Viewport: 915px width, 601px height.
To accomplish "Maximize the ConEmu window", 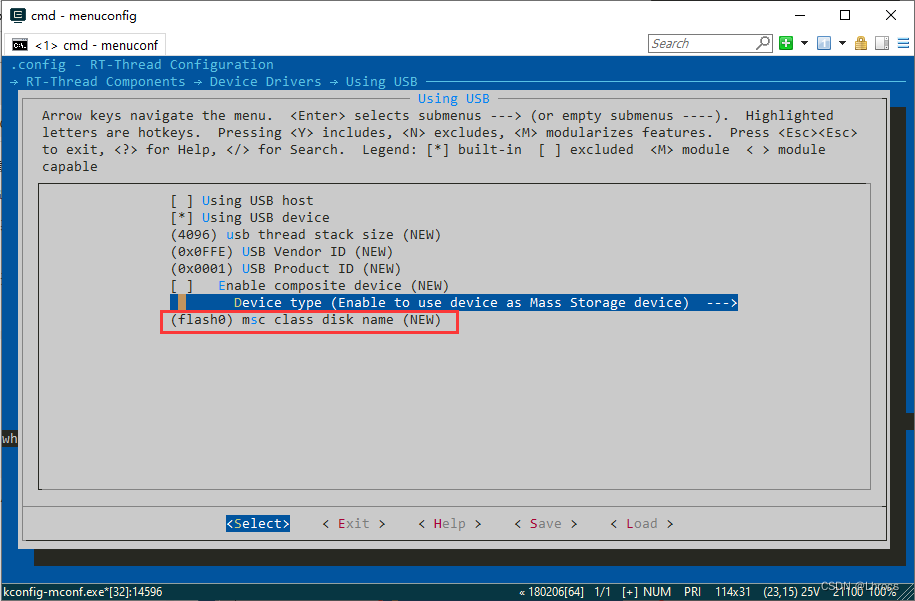I will coord(844,15).
